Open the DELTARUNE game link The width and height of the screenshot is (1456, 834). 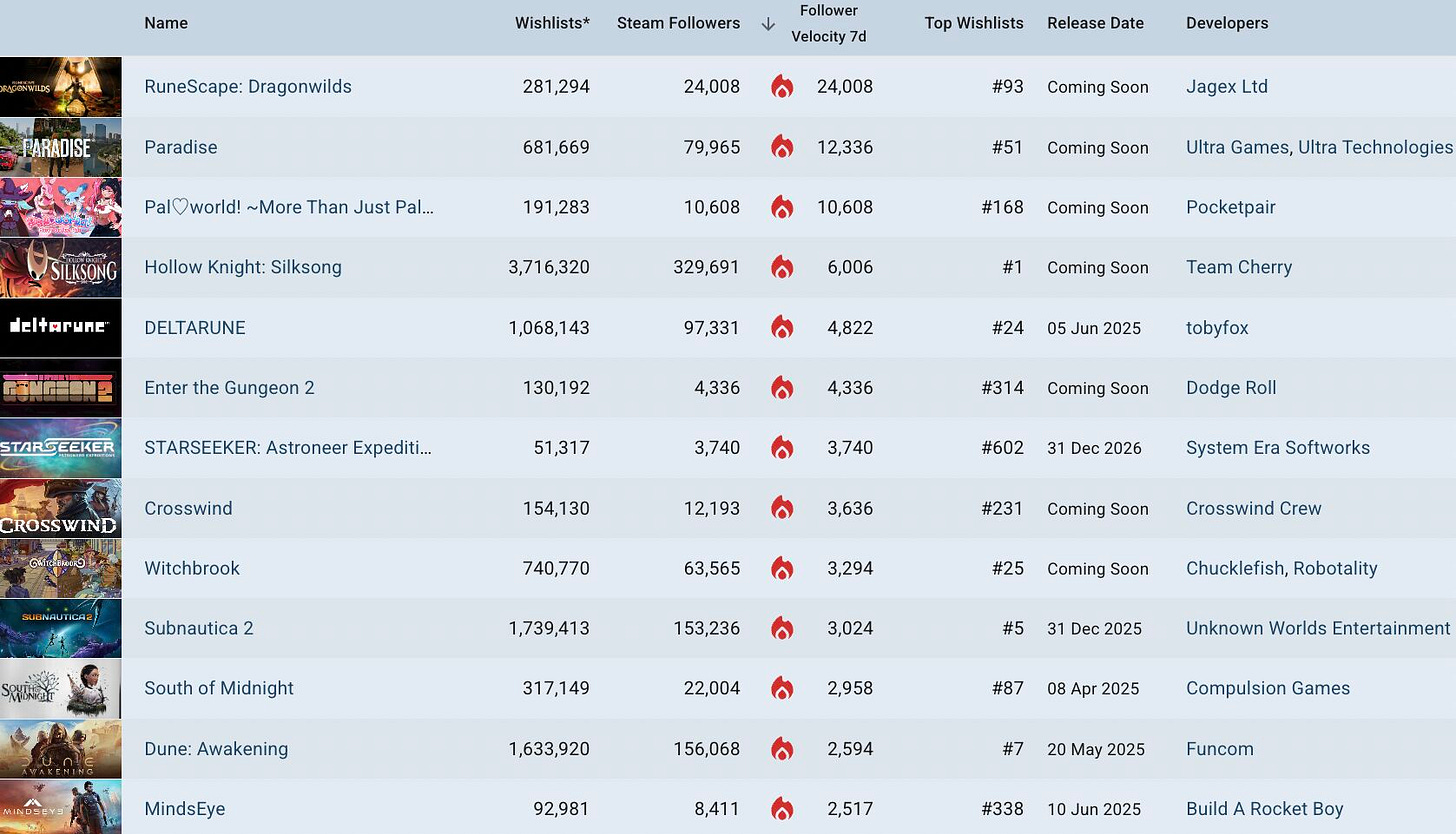pyautogui.click(x=195, y=328)
